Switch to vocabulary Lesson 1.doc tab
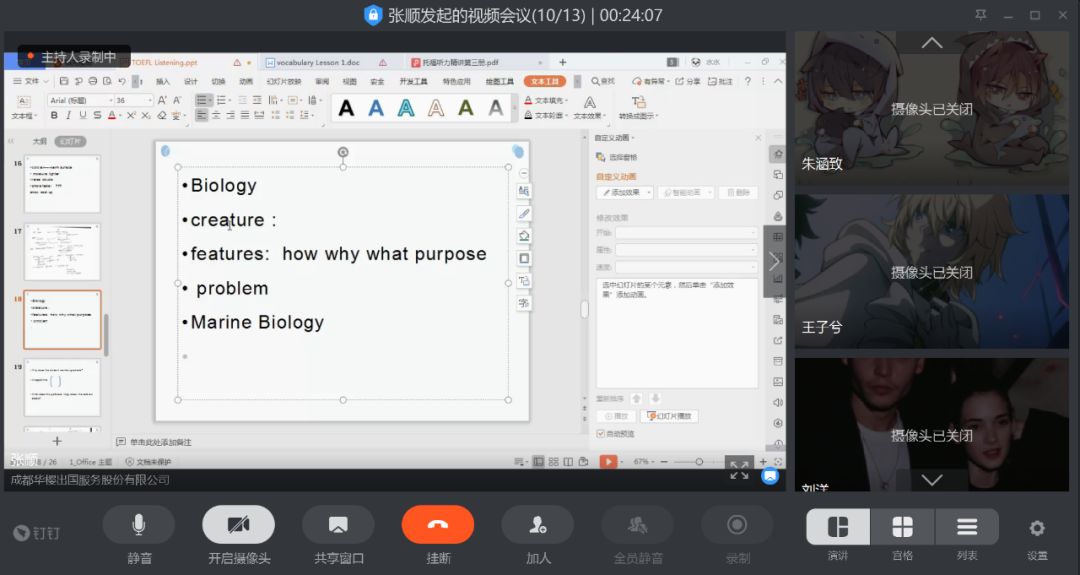 coord(318,63)
